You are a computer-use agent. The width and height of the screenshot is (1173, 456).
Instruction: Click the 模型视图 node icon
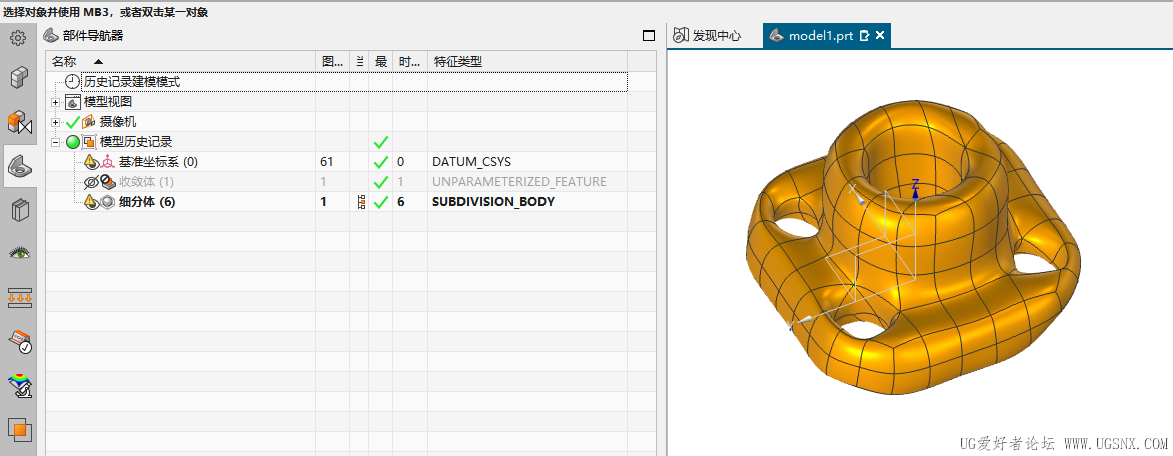[73, 102]
